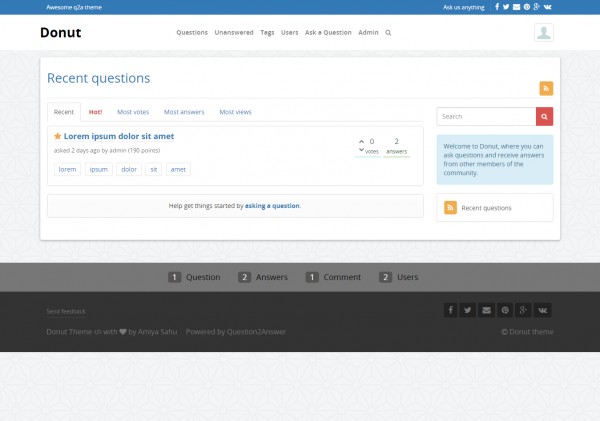
Task: Open Twitter link in top header bar
Action: pyautogui.click(x=506, y=7)
